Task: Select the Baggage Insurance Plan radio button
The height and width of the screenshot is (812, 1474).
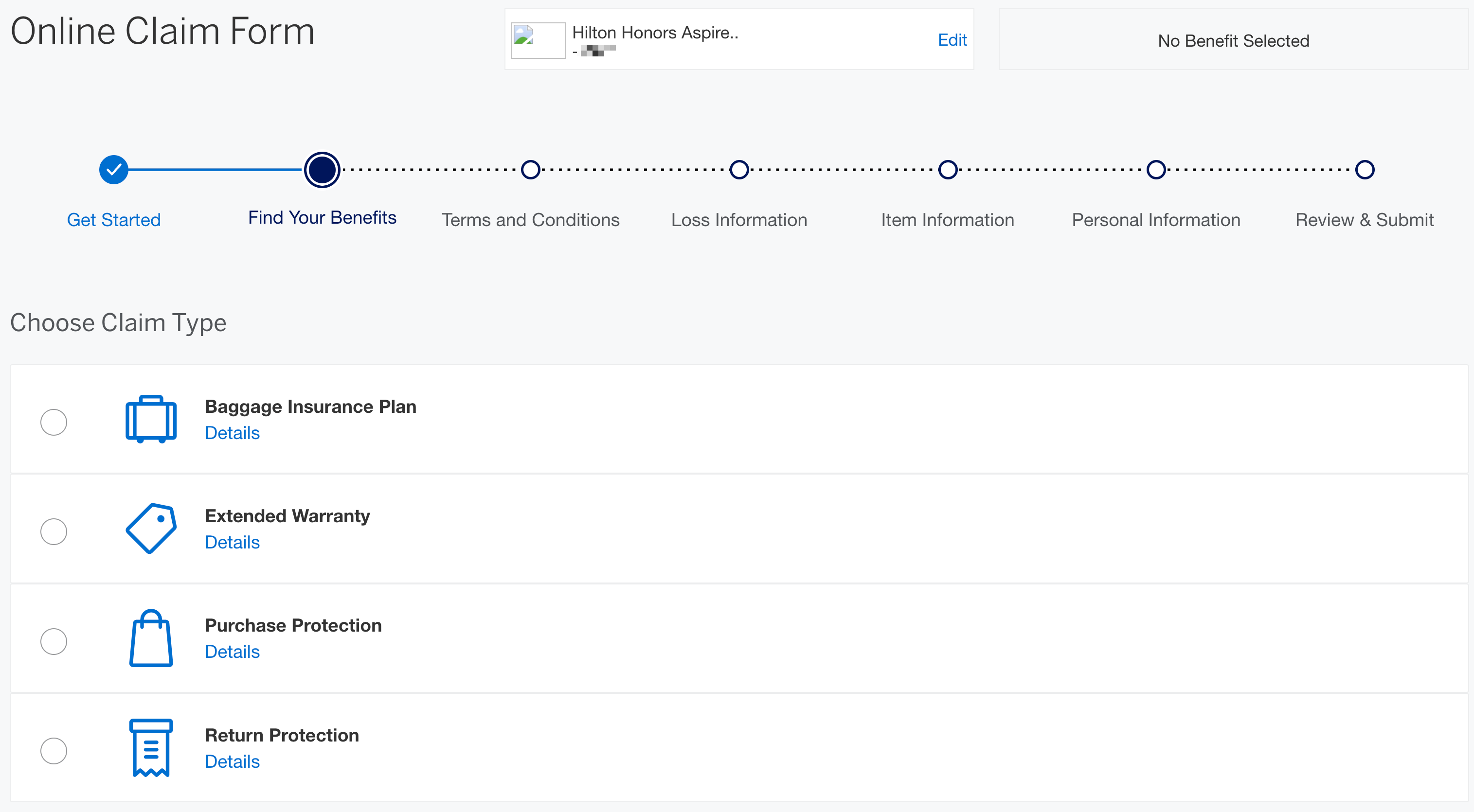Action: tap(54, 422)
